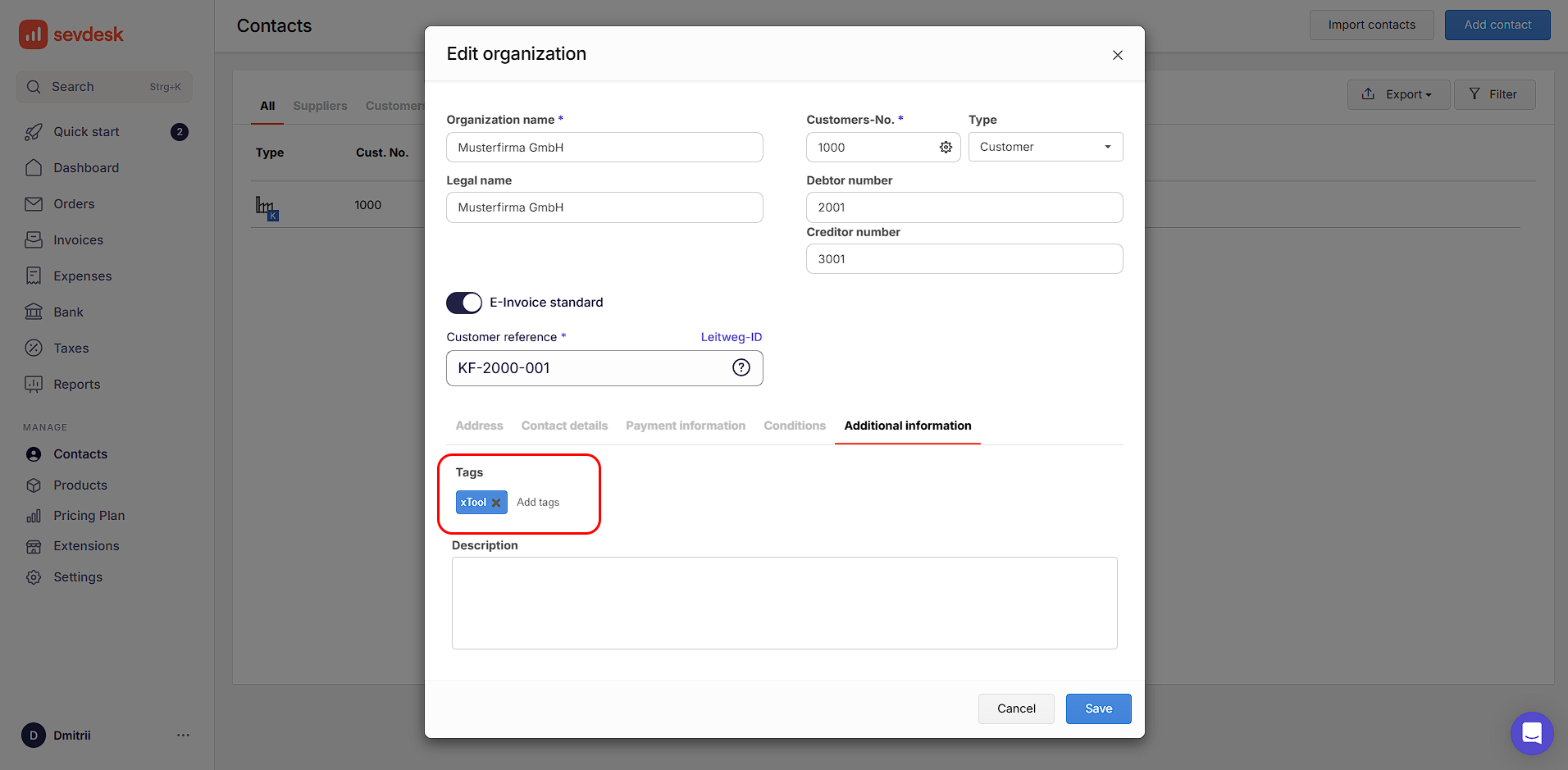This screenshot has width=1568, height=770.
Task: Open the Type dropdown showing Customer
Action: coord(1046,147)
